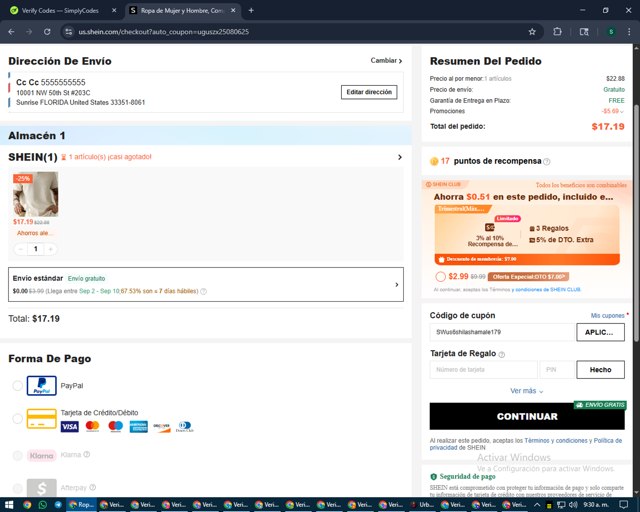Go forward in browser history
Viewport: 640px width, 512px height.
tap(29, 32)
